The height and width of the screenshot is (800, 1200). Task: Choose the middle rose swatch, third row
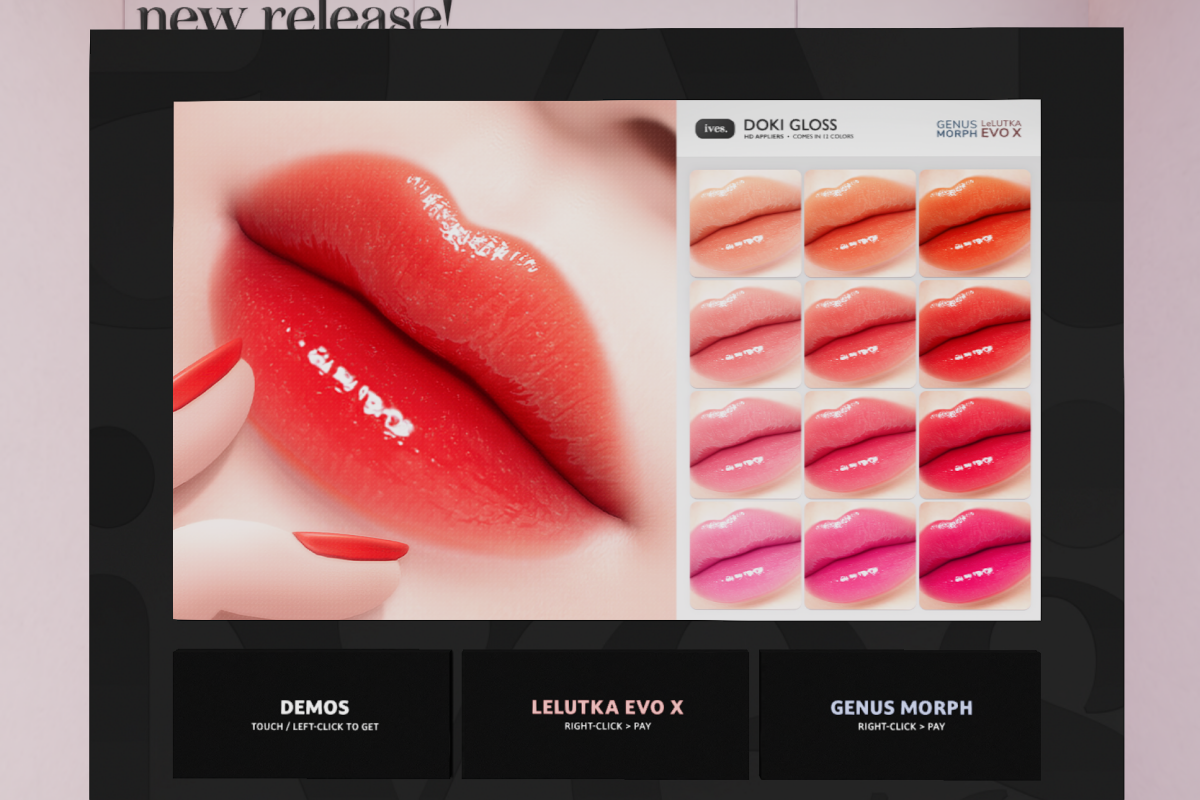point(860,444)
